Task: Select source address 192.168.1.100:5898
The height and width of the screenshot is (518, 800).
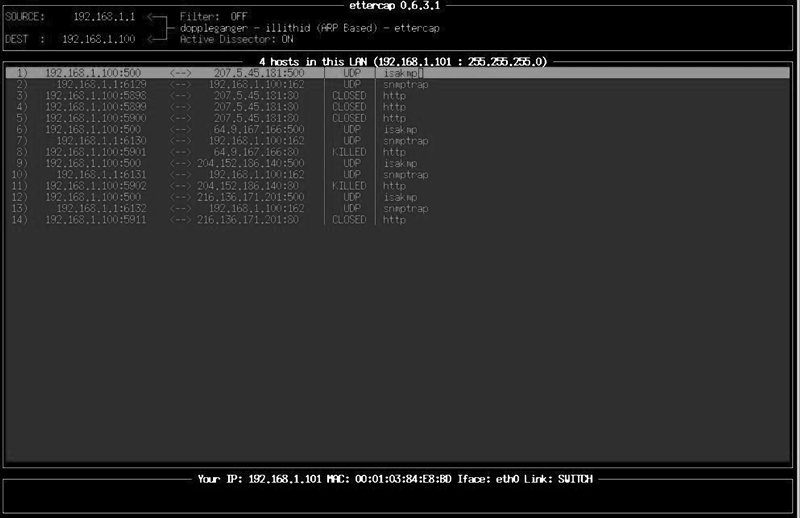Action: tap(96, 95)
